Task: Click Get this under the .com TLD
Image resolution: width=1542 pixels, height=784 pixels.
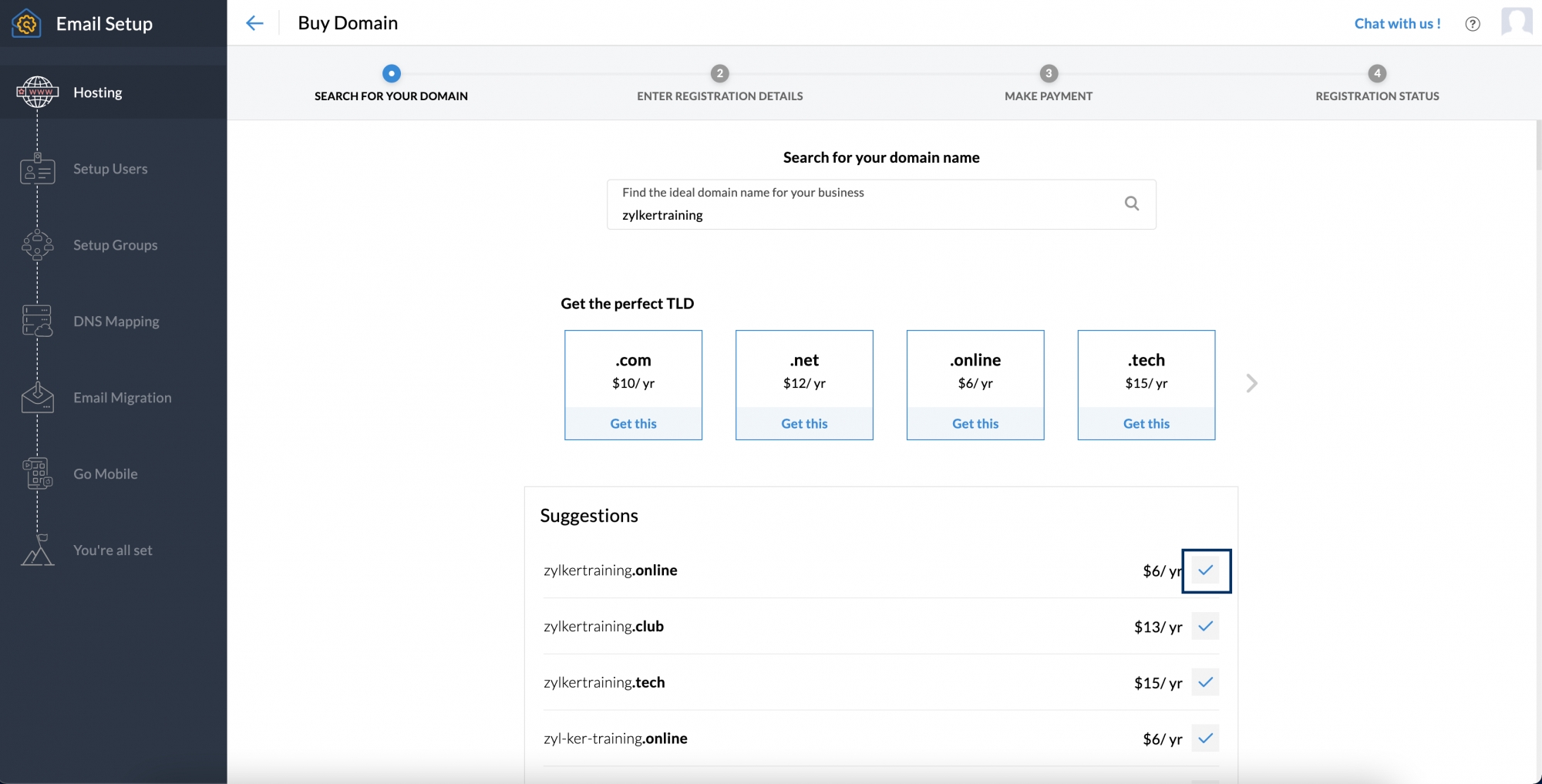Action: 633,423
